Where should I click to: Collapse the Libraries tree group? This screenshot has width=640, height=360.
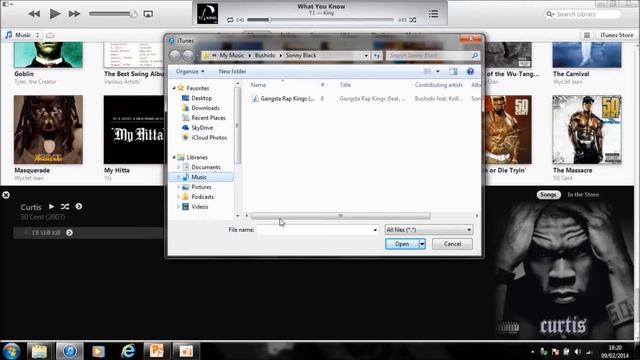[x=174, y=157]
